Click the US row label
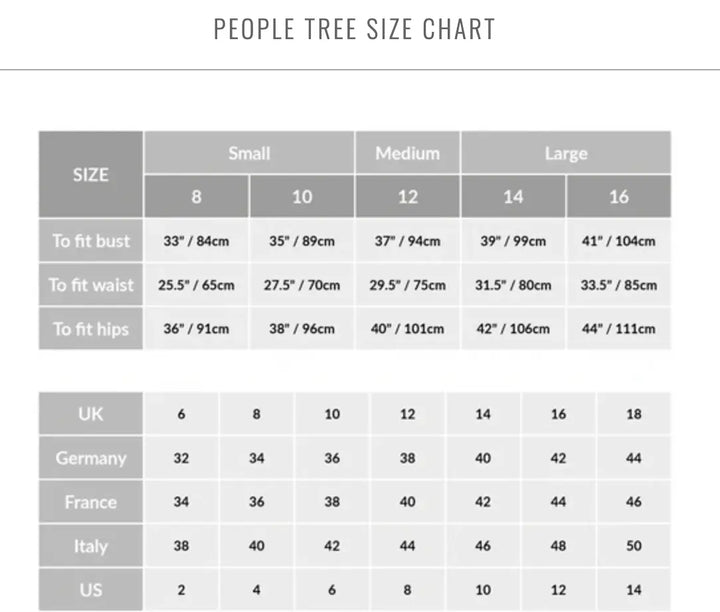Image resolution: width=720 pixels, height=612 pixels. pyautogui.click(x=91, y=590)
